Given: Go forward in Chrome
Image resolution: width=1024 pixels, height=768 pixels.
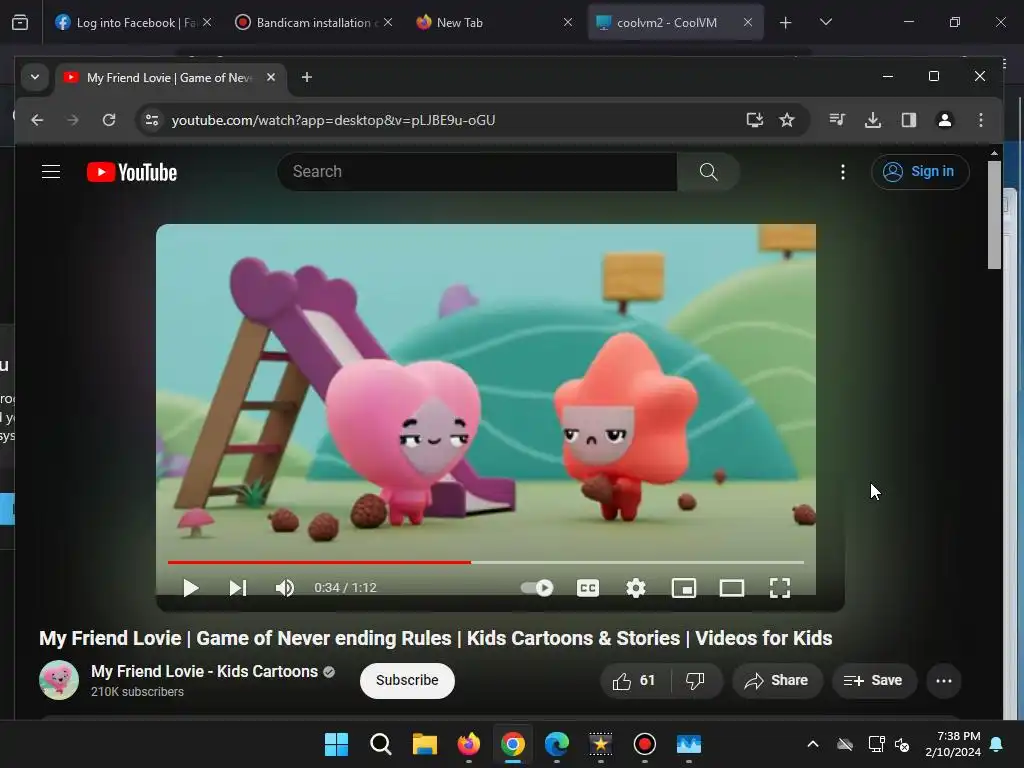Looking at the screenshot, I should pyautogui.click(x=73, y=120).
